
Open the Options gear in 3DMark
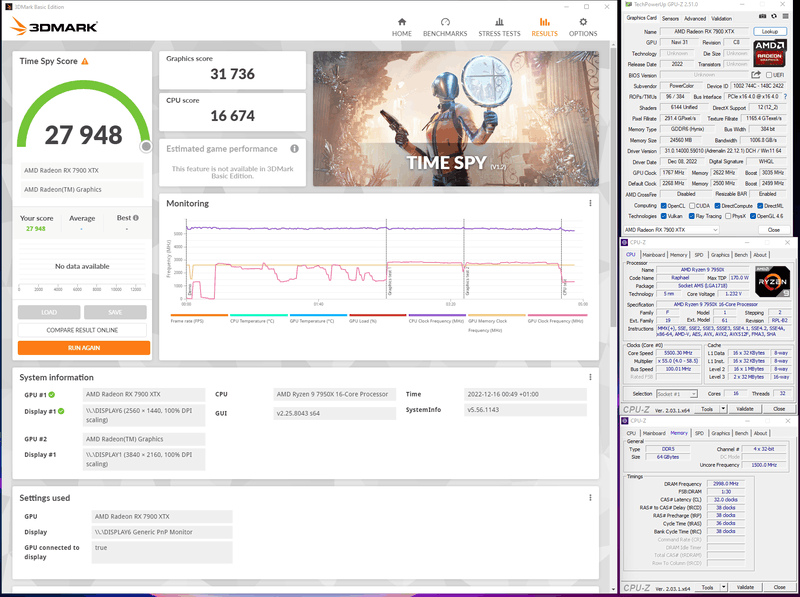pyautogui.click(x=583, y=27)
